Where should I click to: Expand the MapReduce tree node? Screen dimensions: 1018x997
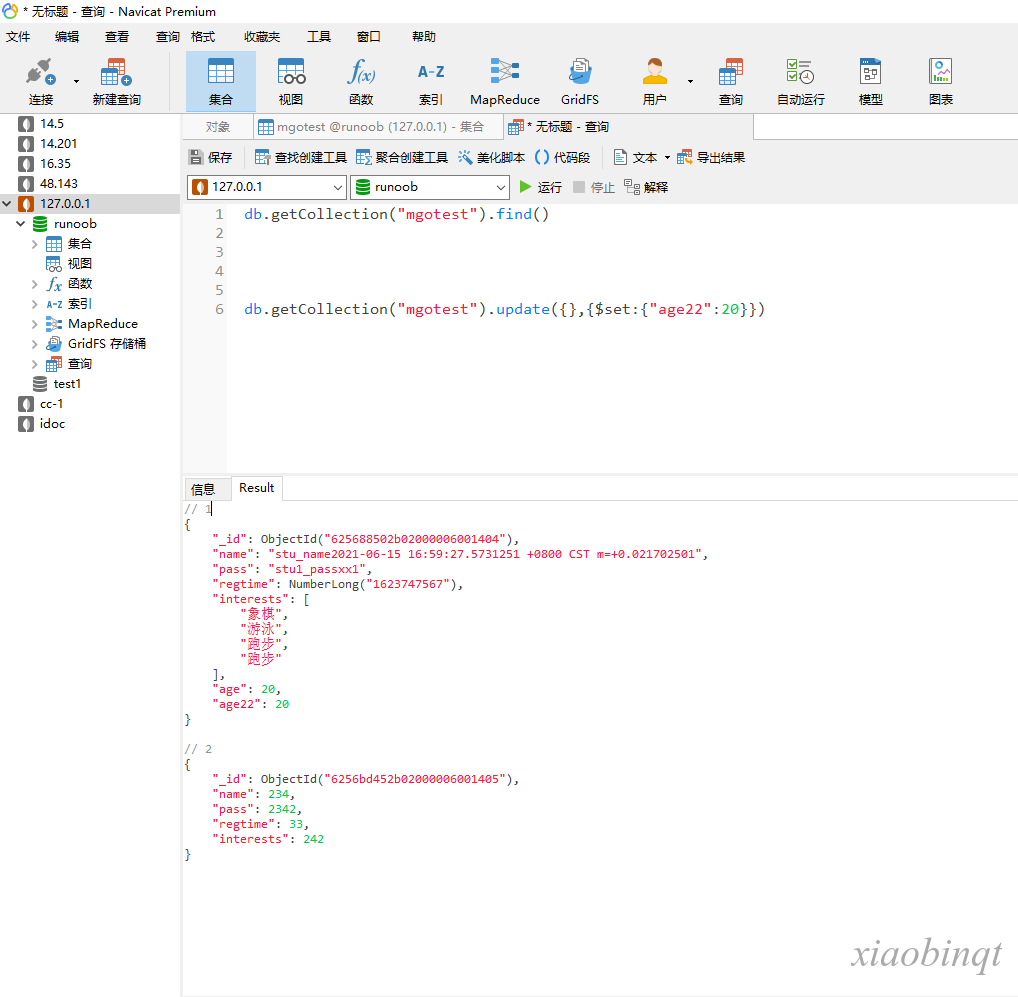coord(34,324)
